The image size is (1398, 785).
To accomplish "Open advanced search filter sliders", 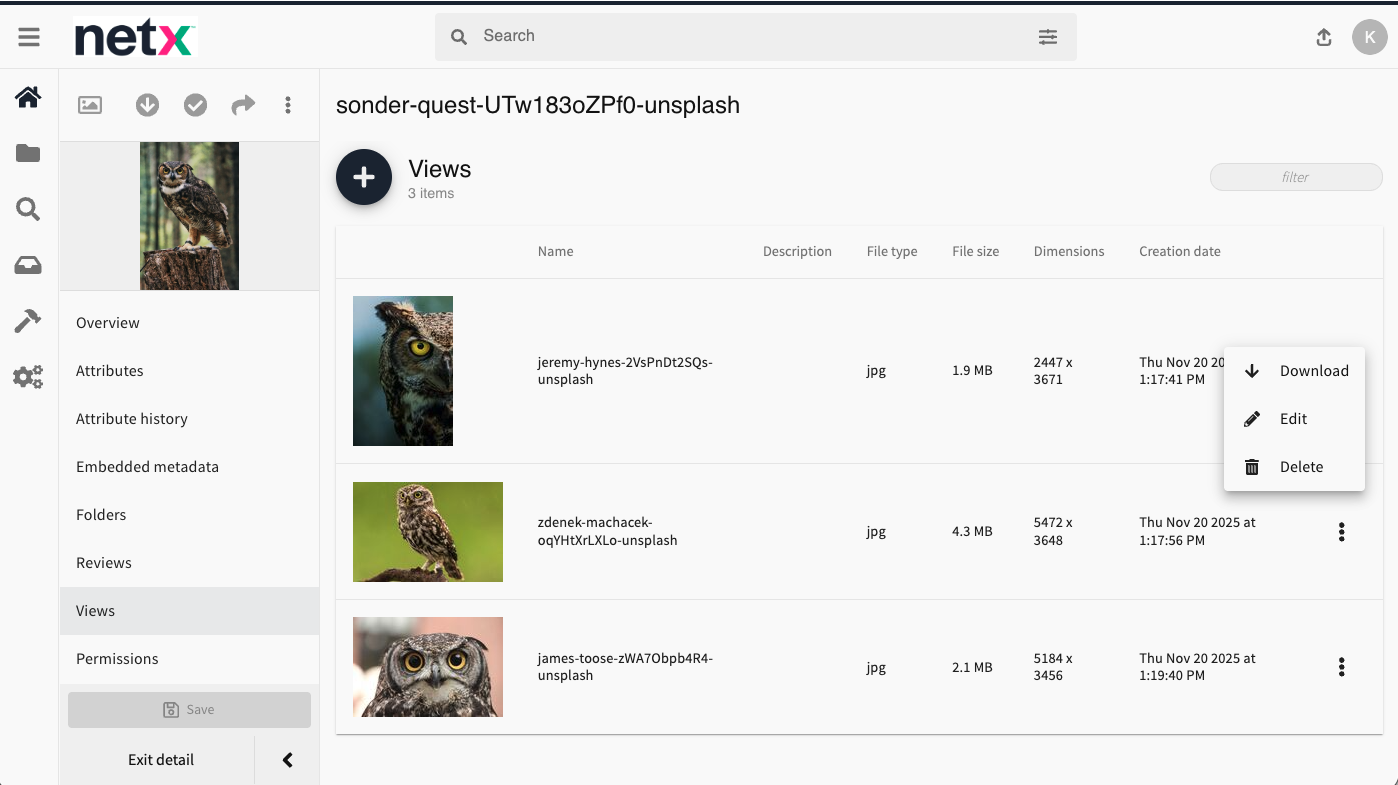I will [1047, 37].
